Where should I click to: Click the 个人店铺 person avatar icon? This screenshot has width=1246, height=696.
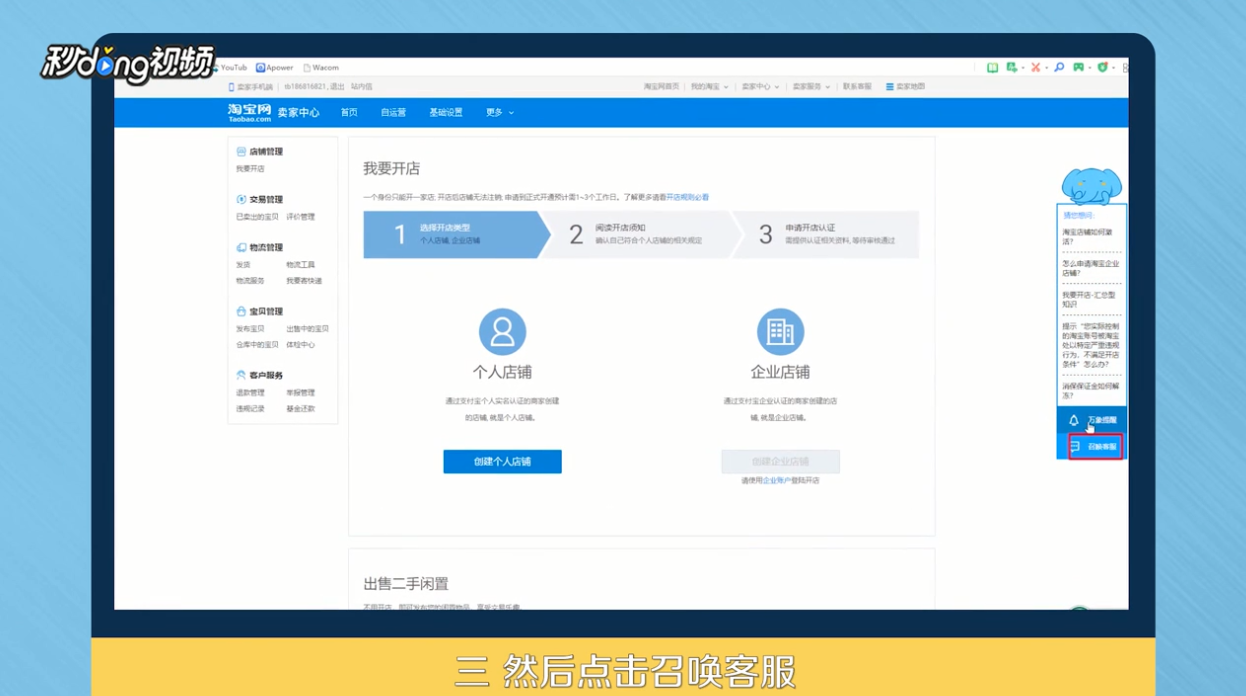click(x=502, y=331)
